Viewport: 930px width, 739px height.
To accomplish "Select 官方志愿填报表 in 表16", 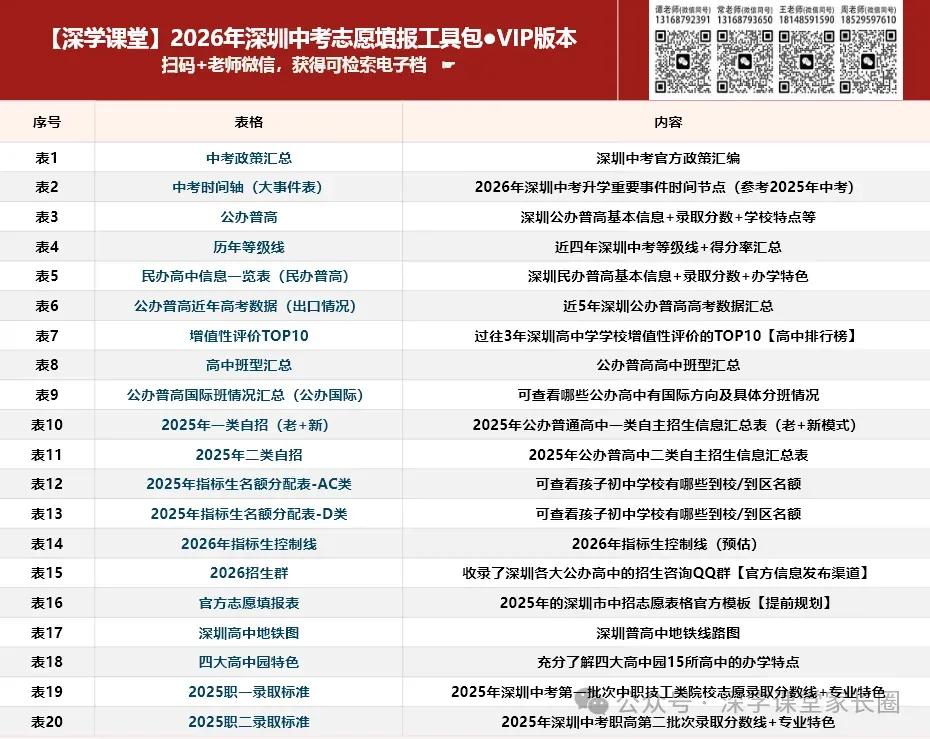I will (x=248, y=603).
